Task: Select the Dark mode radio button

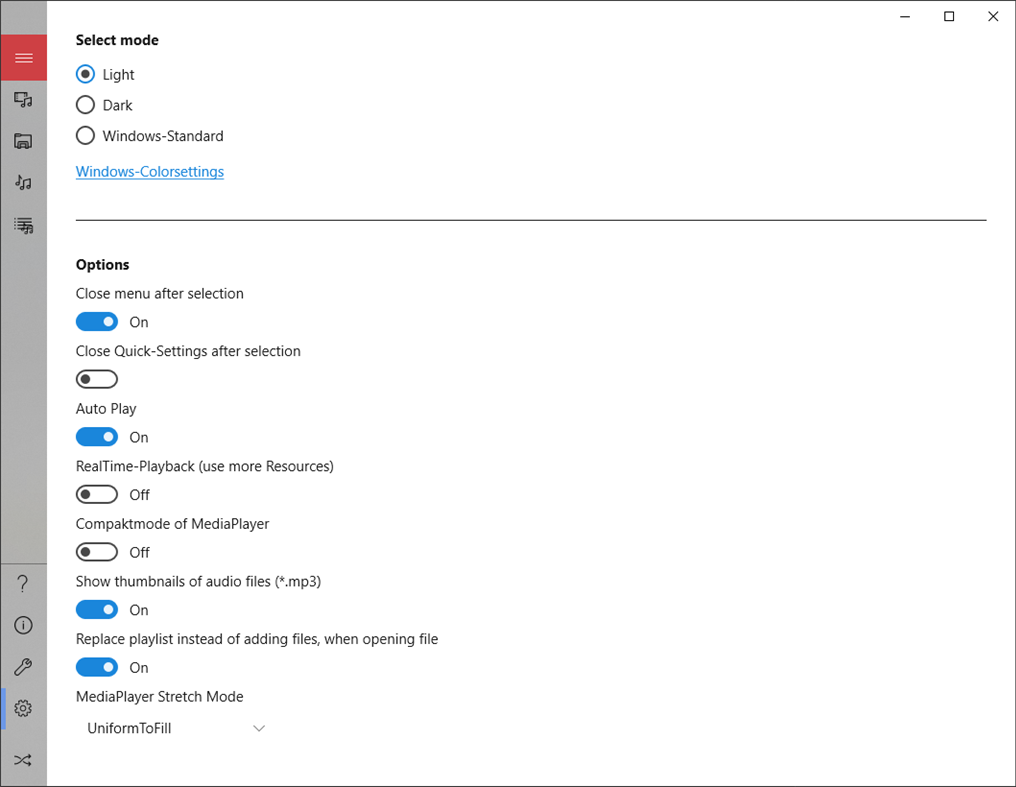Action: pos(86,105)
